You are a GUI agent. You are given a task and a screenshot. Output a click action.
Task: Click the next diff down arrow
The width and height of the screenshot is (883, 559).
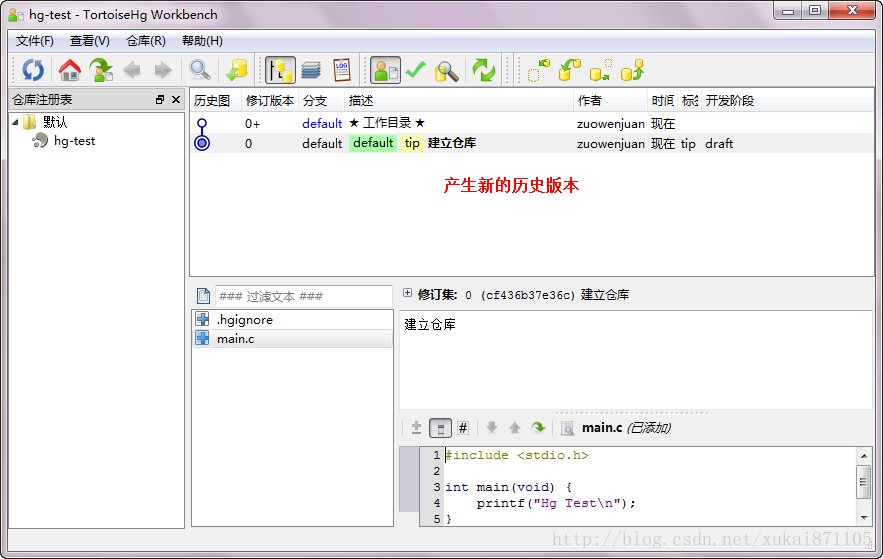pos(492,428)
